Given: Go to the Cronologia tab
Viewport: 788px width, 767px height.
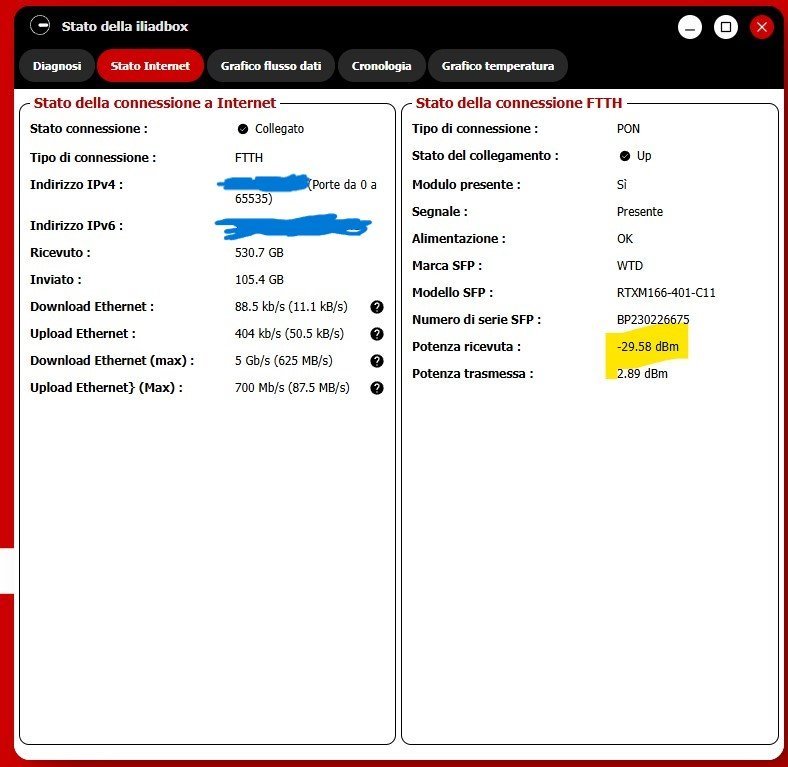Looking at the screenshot, I should pyautogui.click(x=381, y=66).
